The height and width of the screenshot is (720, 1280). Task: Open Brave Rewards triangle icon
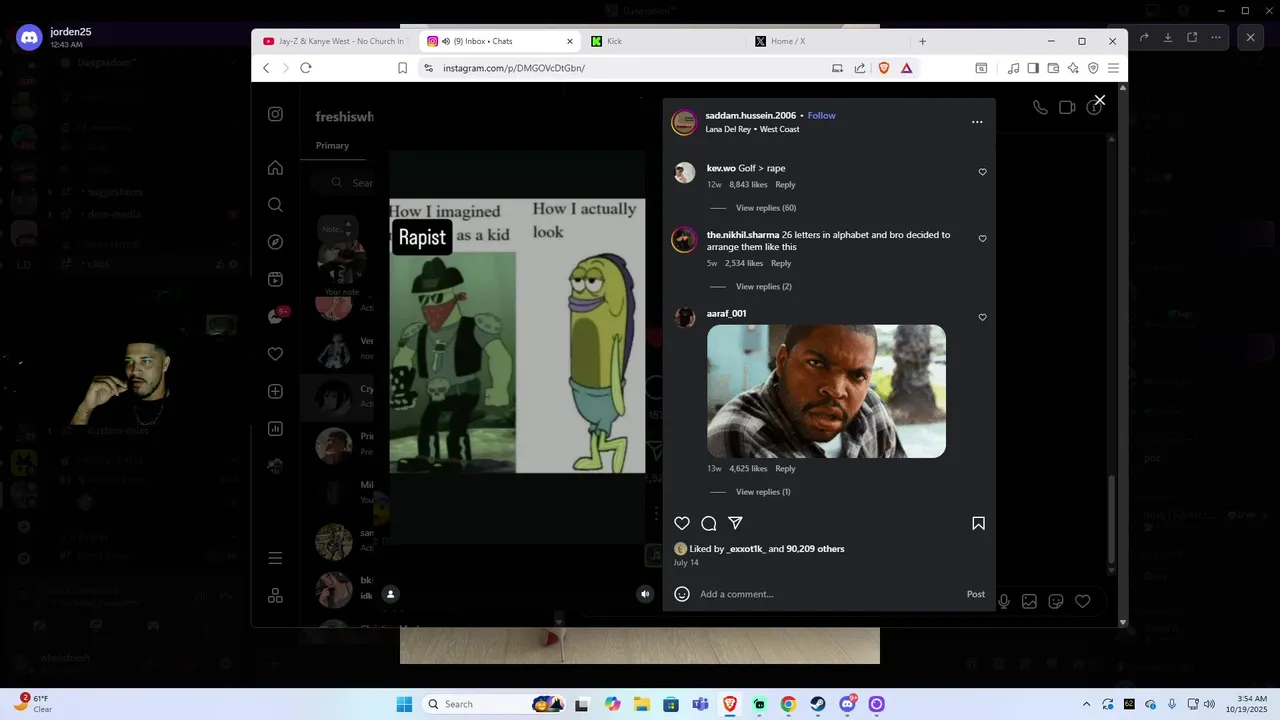point(906,68)
